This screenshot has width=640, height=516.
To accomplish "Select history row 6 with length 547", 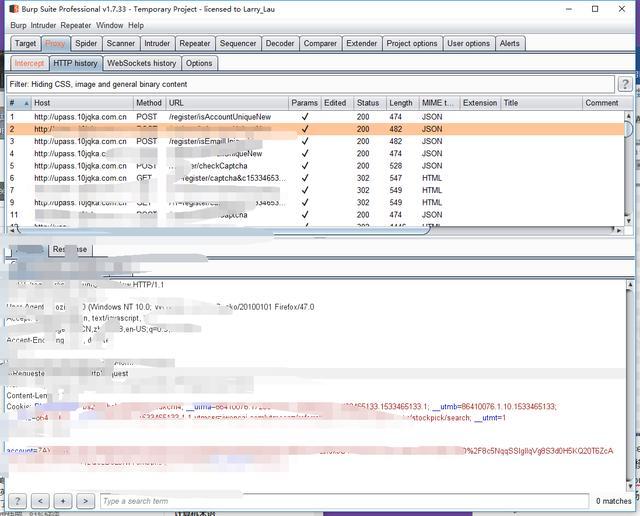I will pyautogui.click(x=315, y=178).
